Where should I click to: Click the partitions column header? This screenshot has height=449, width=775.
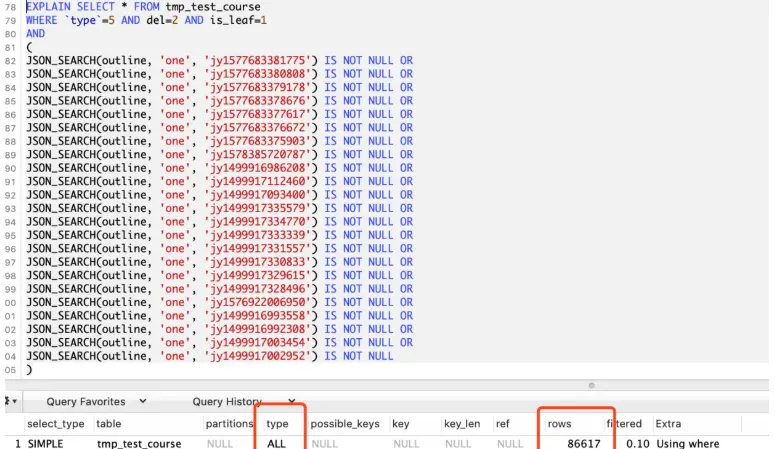coord(229,424)
